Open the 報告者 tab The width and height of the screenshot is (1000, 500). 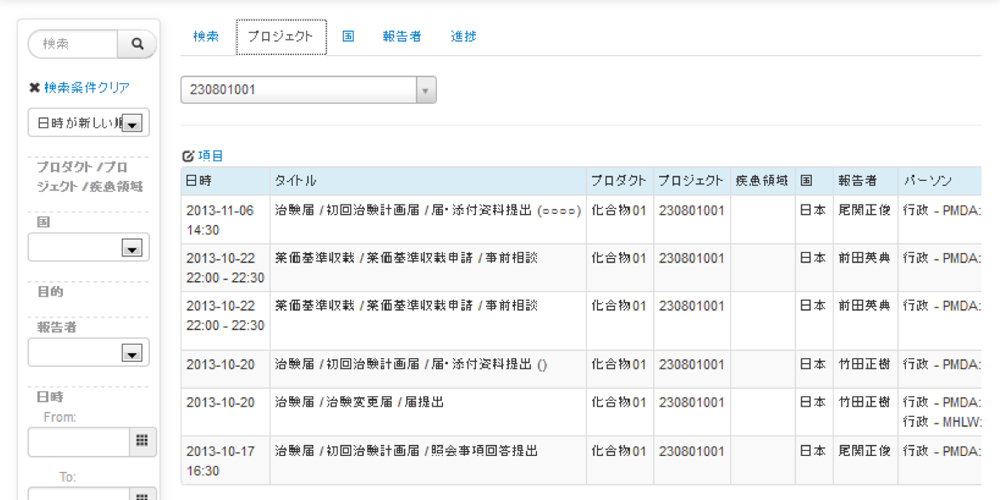(401, 36)
